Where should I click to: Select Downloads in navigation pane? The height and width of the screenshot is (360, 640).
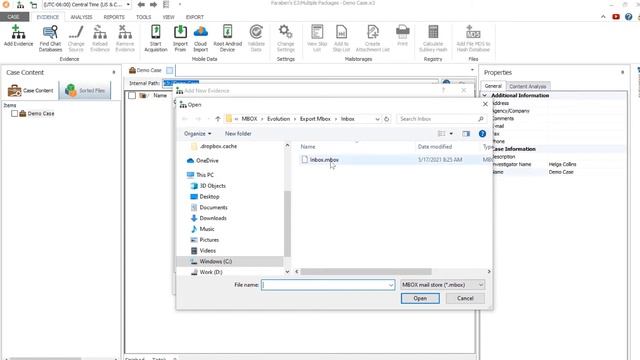[x=213, y=218]
